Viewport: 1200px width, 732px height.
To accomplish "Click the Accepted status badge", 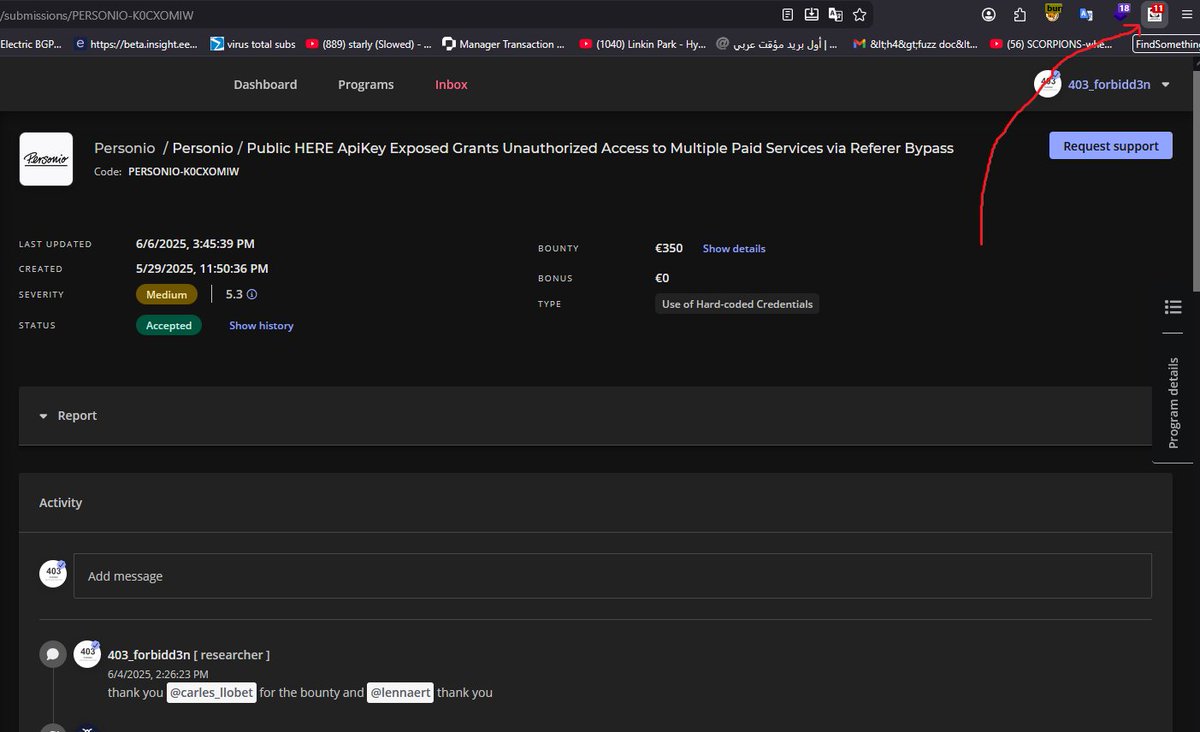I will [169, 326].
